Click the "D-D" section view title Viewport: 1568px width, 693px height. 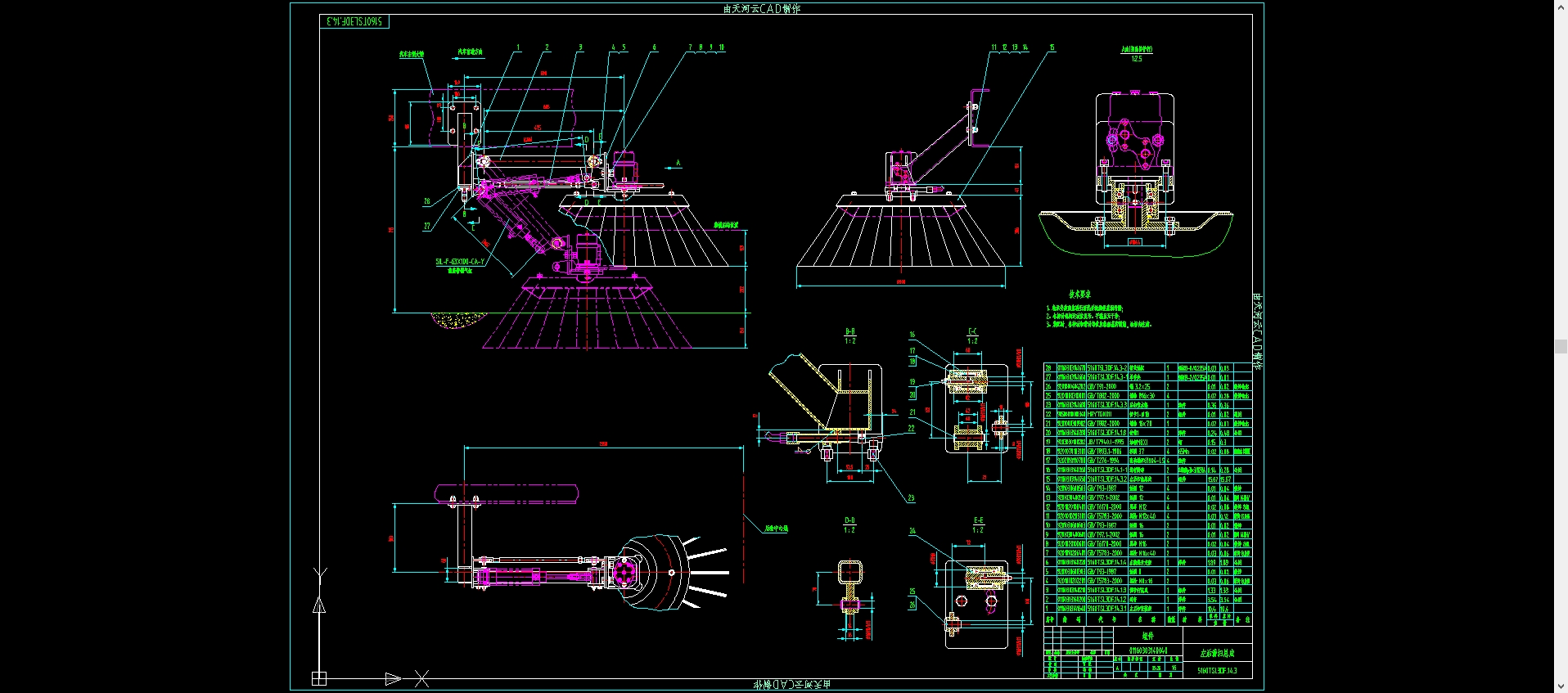[849, 520]
